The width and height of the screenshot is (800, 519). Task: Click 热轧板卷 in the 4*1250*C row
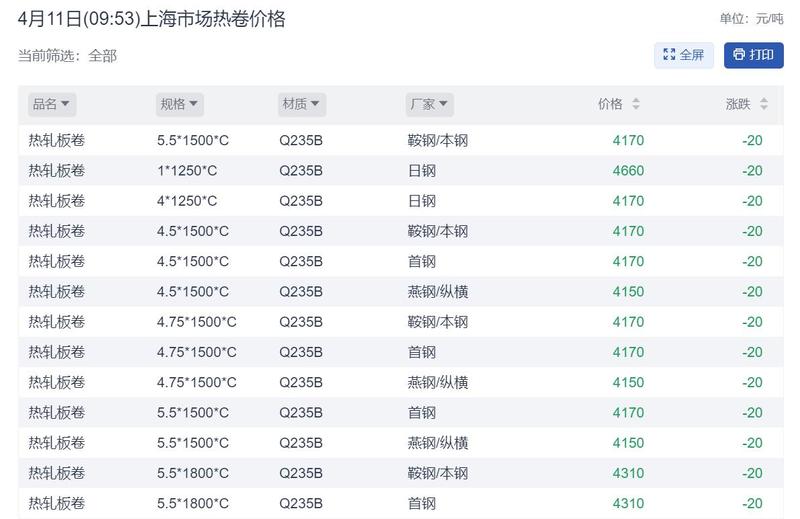[56, 201]
